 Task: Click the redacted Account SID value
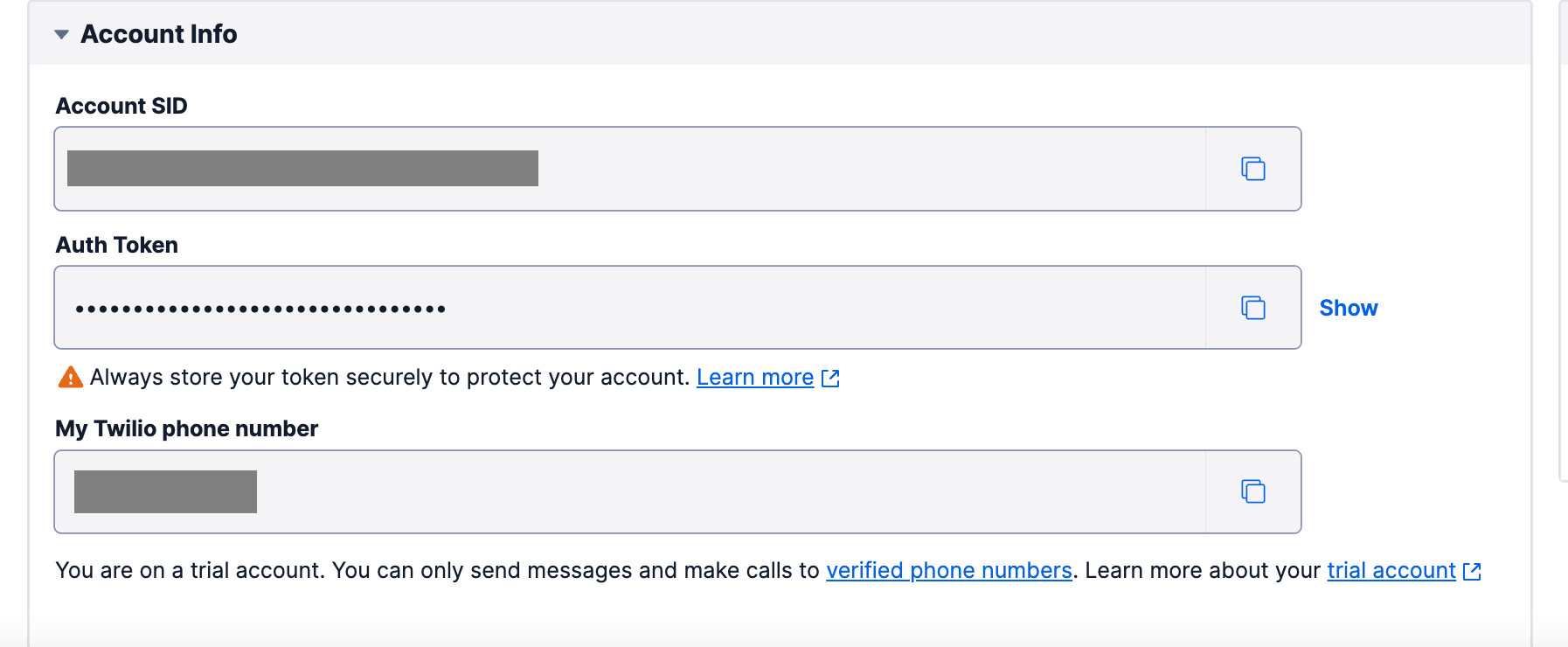click(302, 168)
